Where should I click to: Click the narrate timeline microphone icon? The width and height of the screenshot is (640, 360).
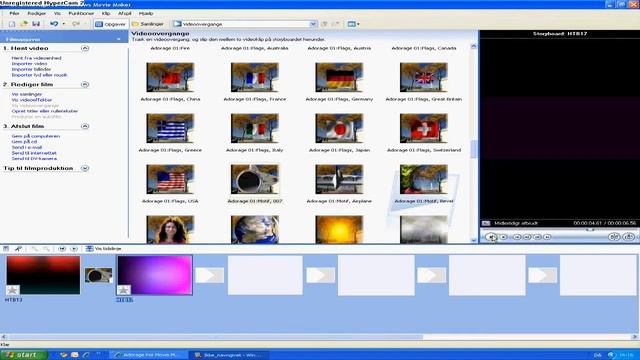18,249
